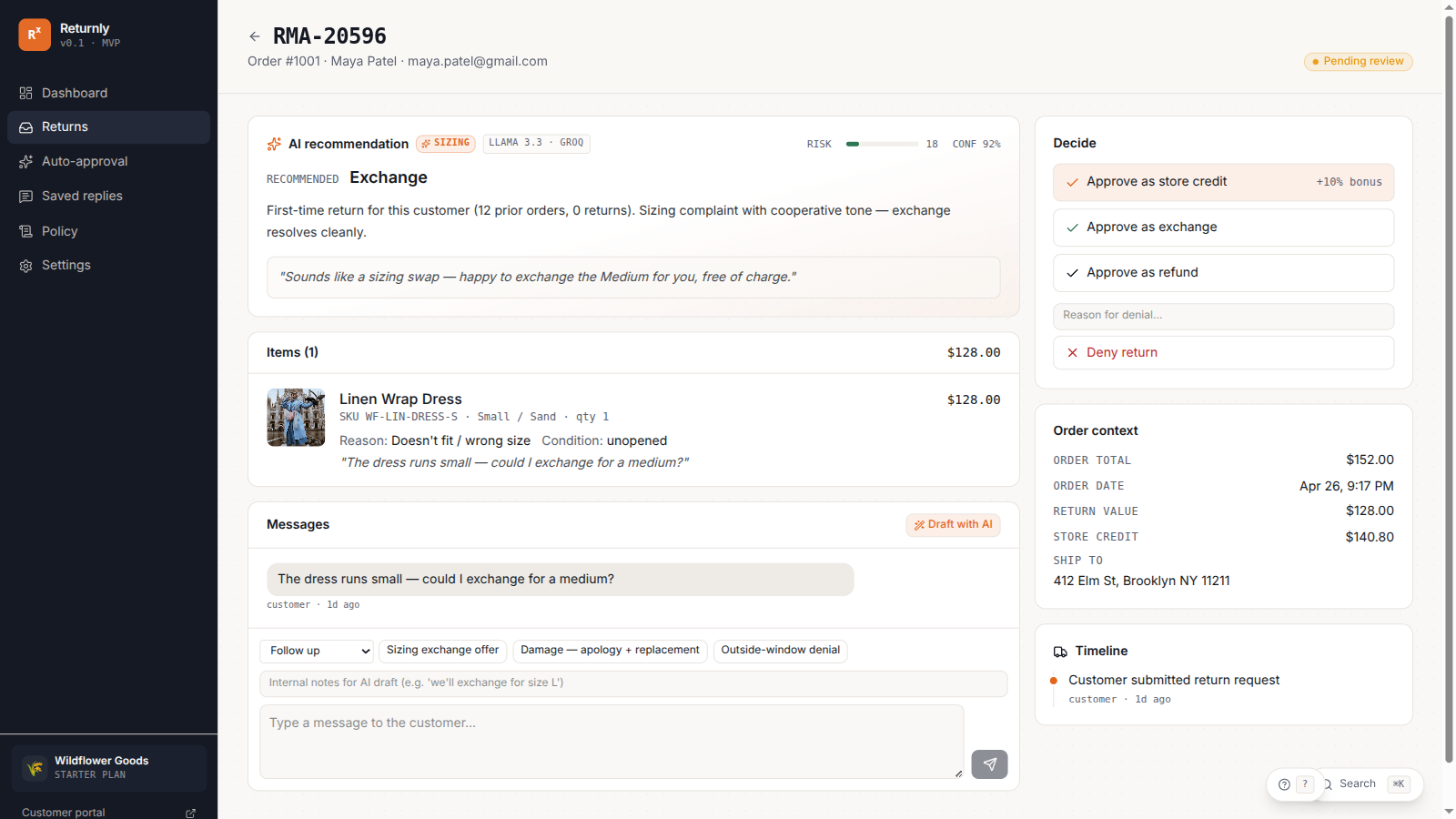Click the Wildflower Goods store avatar
1456x819 pixels.
click(35, 768)
